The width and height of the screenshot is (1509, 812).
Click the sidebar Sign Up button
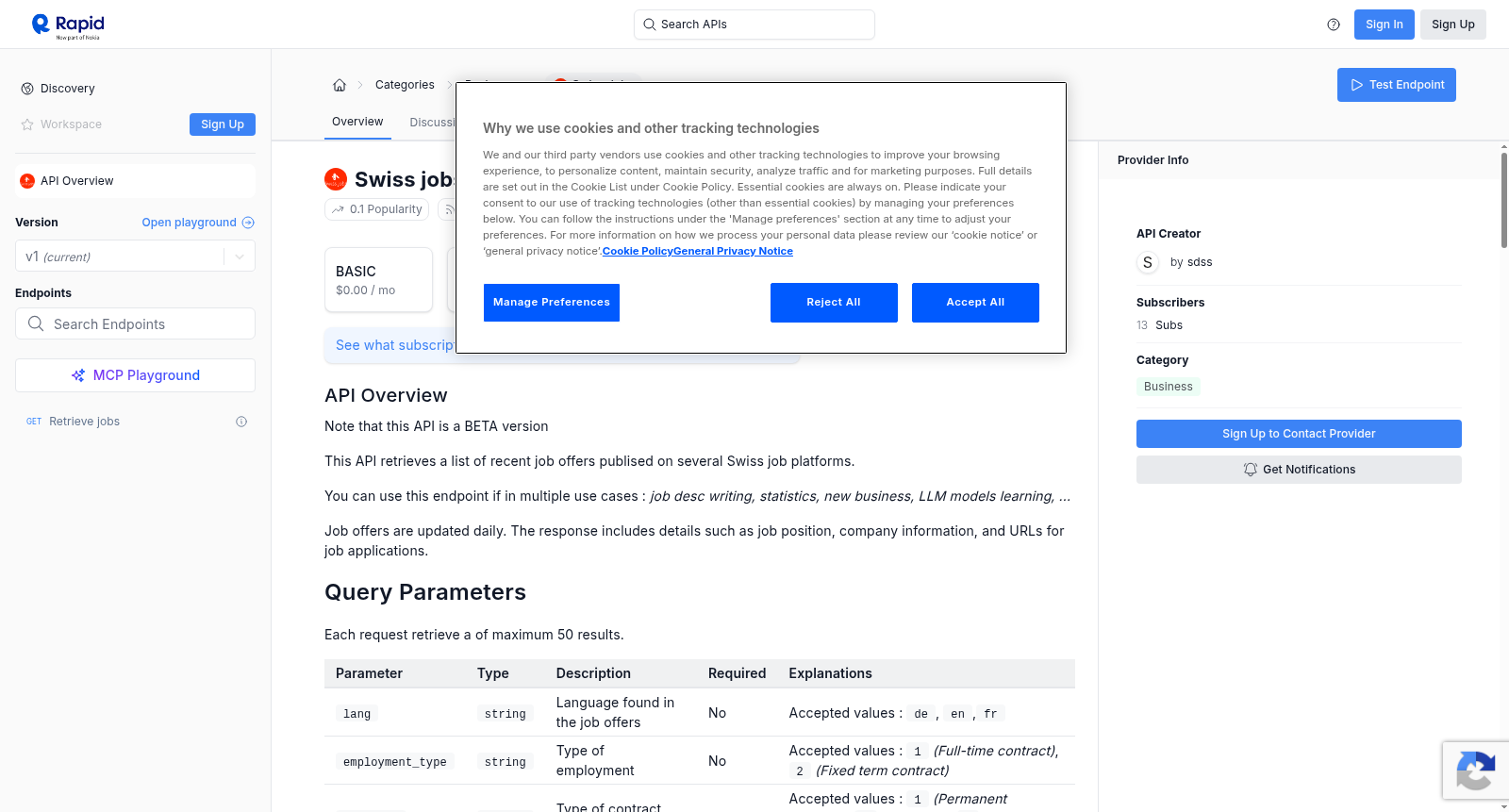click(223, 124)
